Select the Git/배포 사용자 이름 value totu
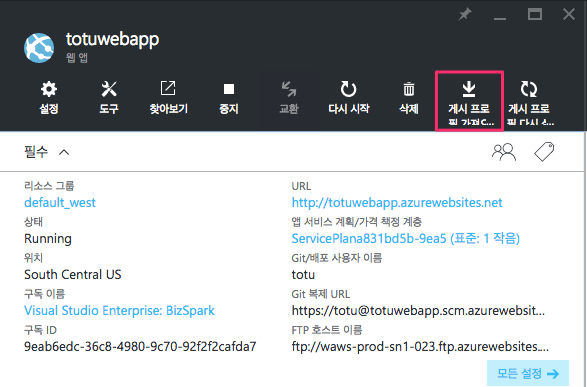The height and width of the screenshot is (387, 587). [303, 275]
